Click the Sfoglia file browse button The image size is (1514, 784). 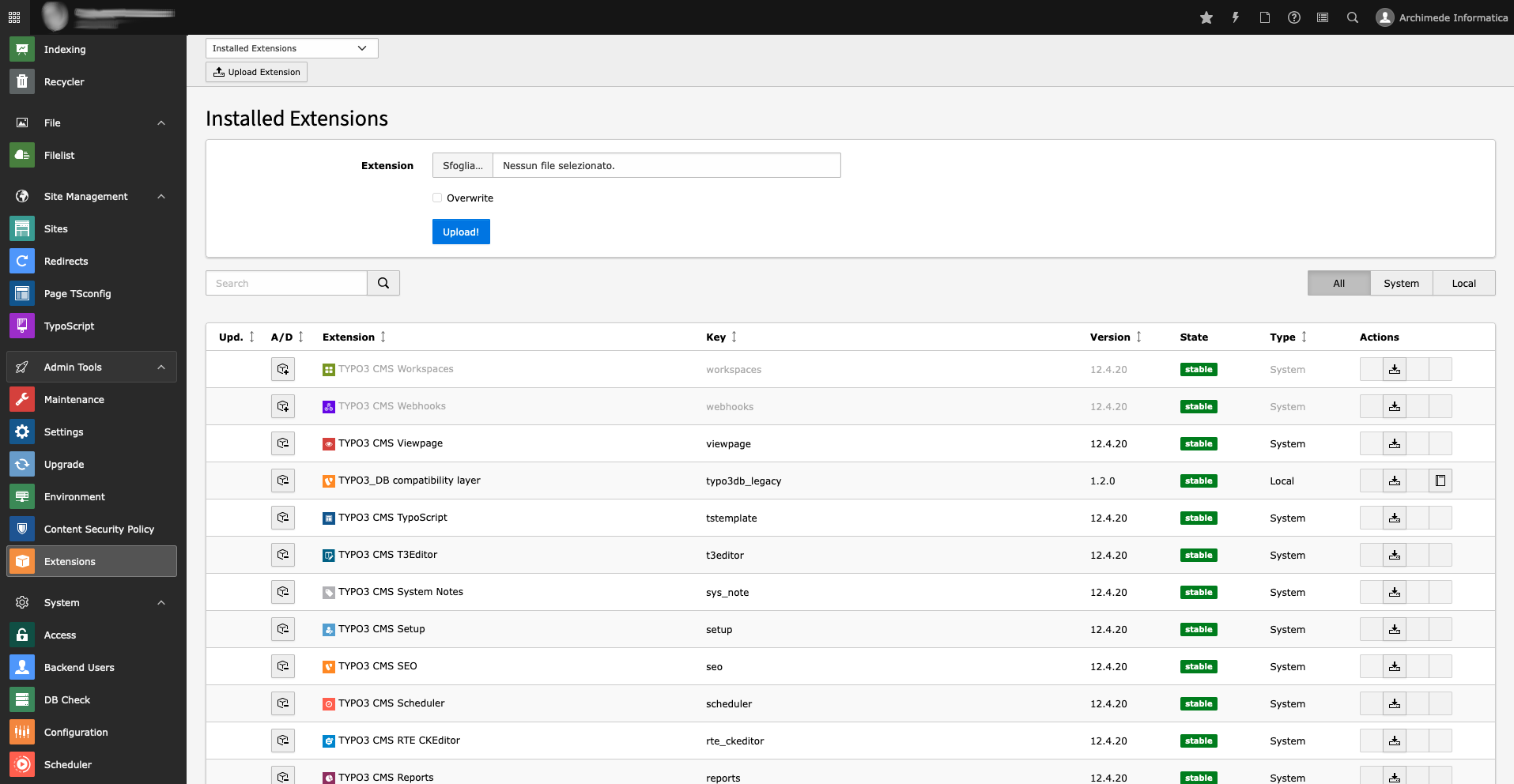point(463,165)
